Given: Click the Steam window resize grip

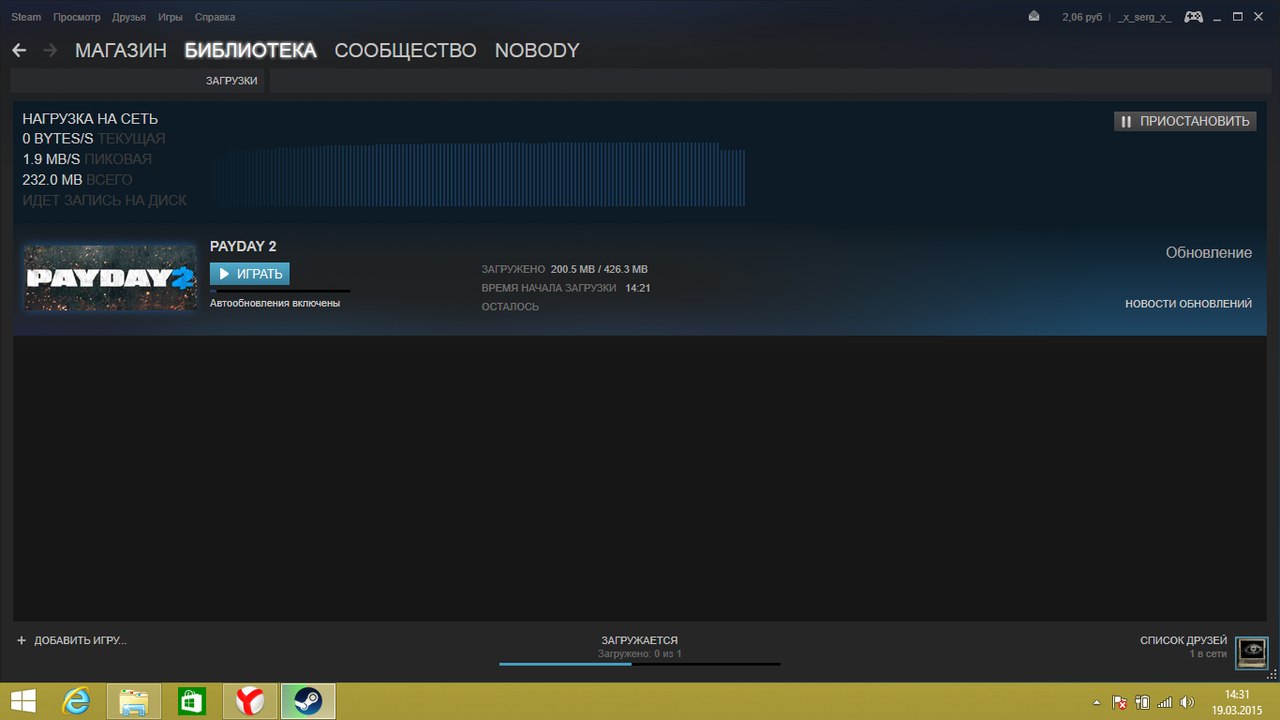Looking at the screenshot, I should click(x=1272, y=674).
